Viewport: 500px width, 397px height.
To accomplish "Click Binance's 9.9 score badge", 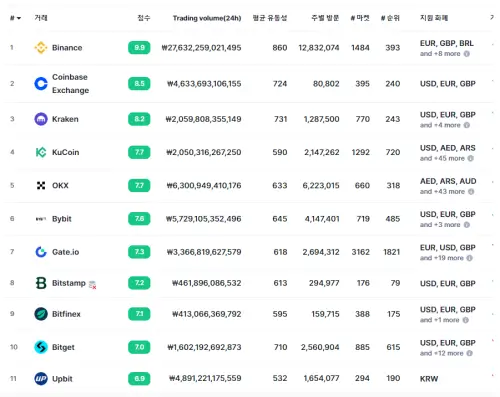I will coord(139,48).
